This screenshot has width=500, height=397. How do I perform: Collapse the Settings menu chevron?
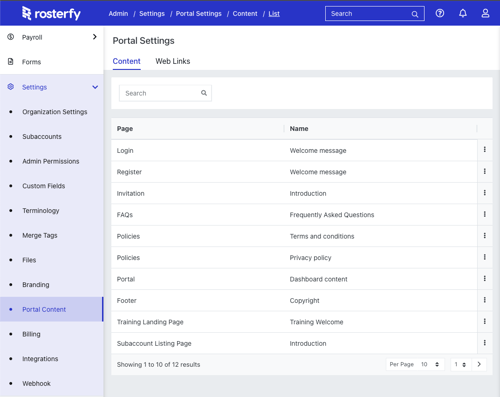[x=95, y=87]
